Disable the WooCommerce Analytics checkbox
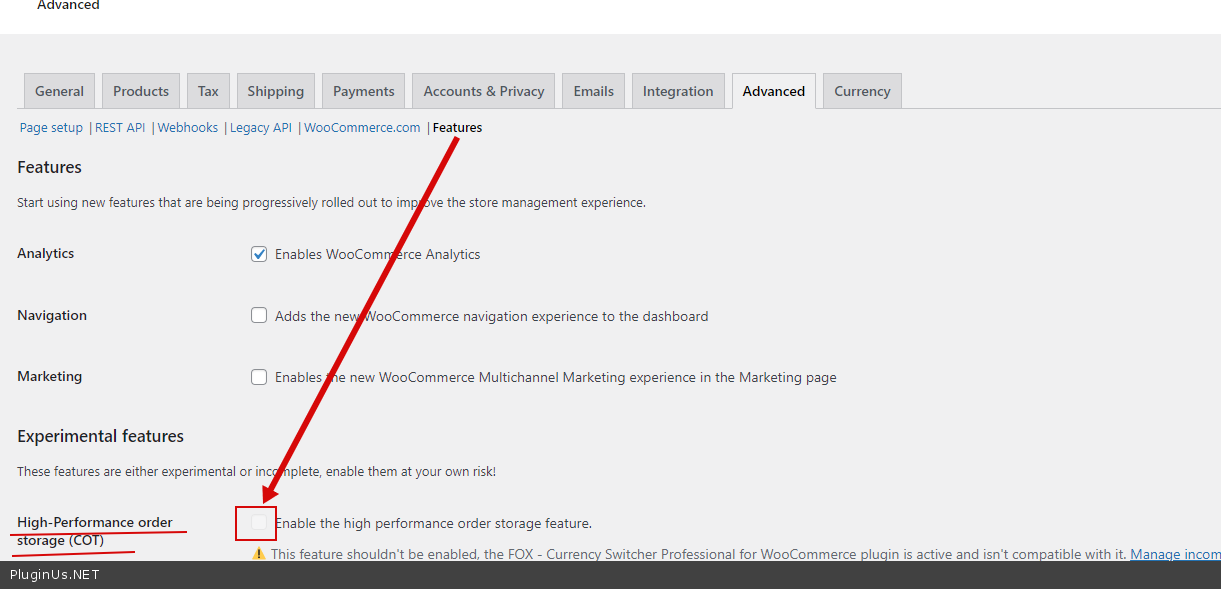The height and width of the screenshot is (589, 1221). 259,254
